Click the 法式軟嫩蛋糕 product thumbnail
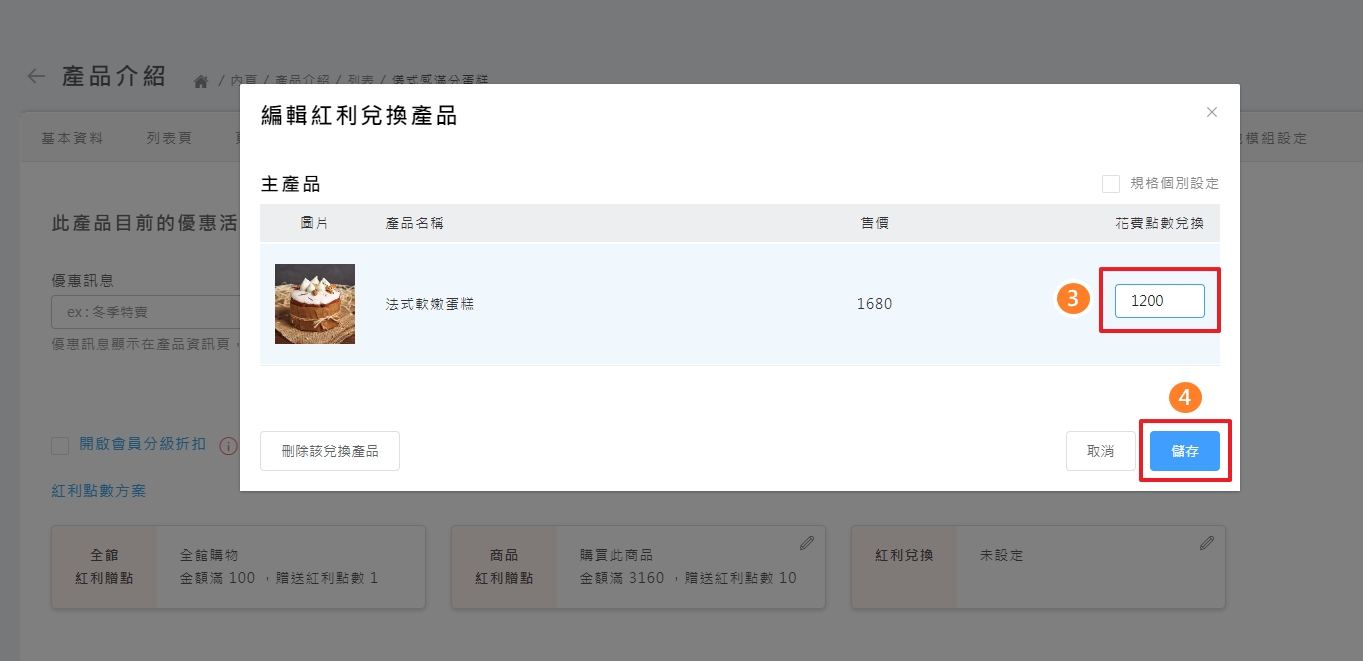The width and height of the screenshot is (1363, 661). tap(315, 304)
